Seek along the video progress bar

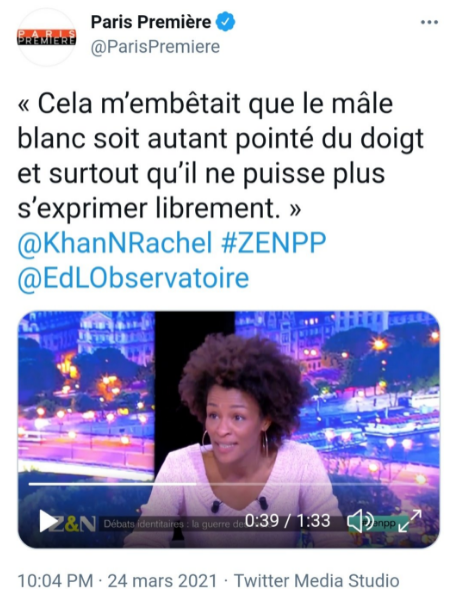(x=229, y=484)
